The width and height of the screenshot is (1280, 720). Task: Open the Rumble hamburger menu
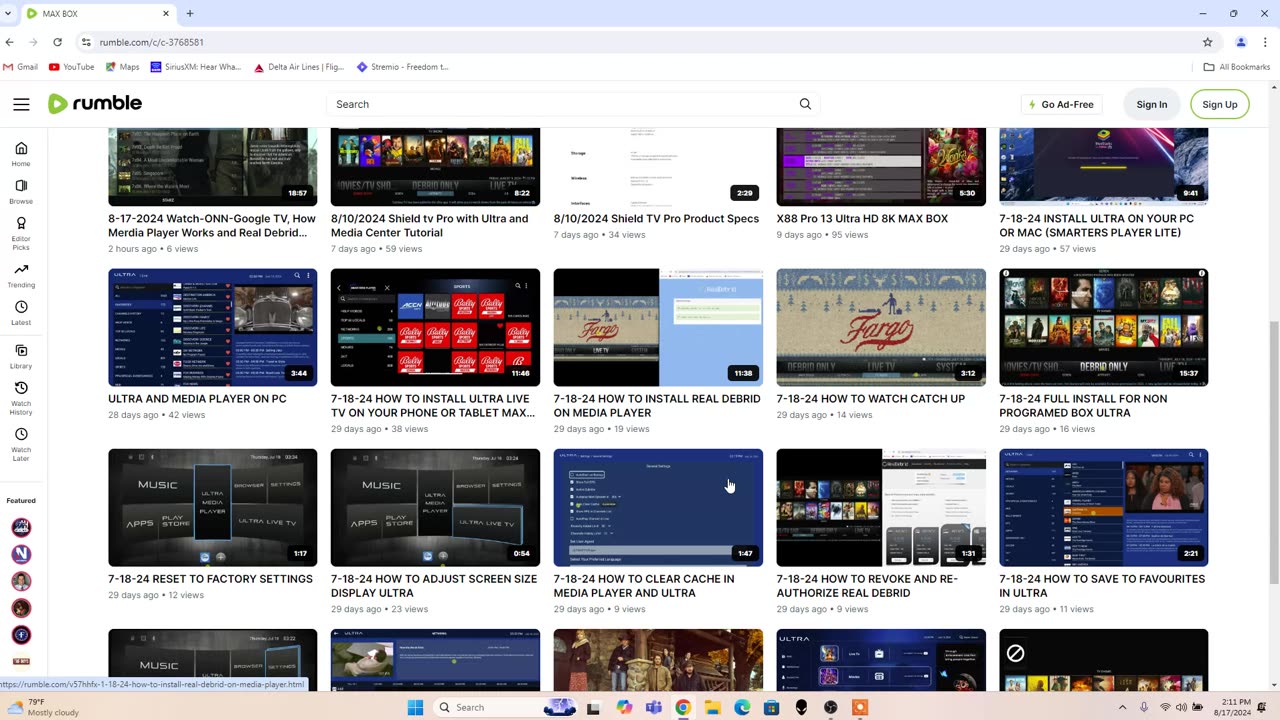[21, 104]
